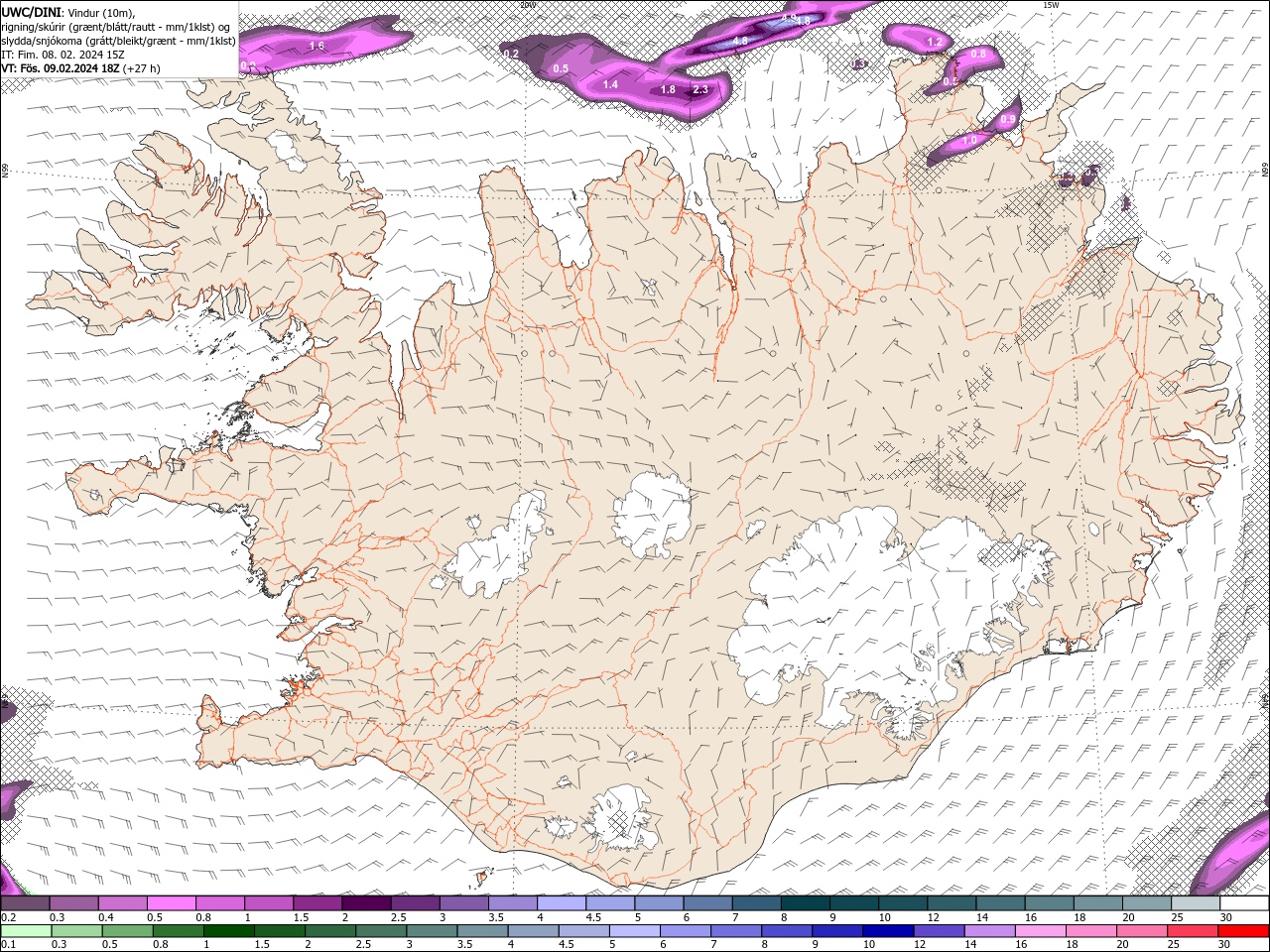Click the '1.2' precipitation value on the map
Viewport: 1270px width, 952px height.
pos(934,43)
